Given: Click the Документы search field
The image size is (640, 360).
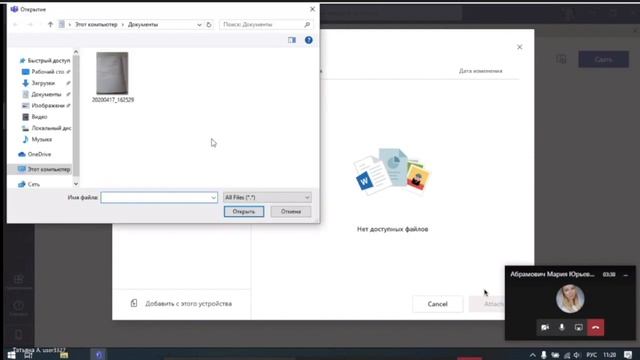Looking at the screenshot, I should tap(266, 24).
